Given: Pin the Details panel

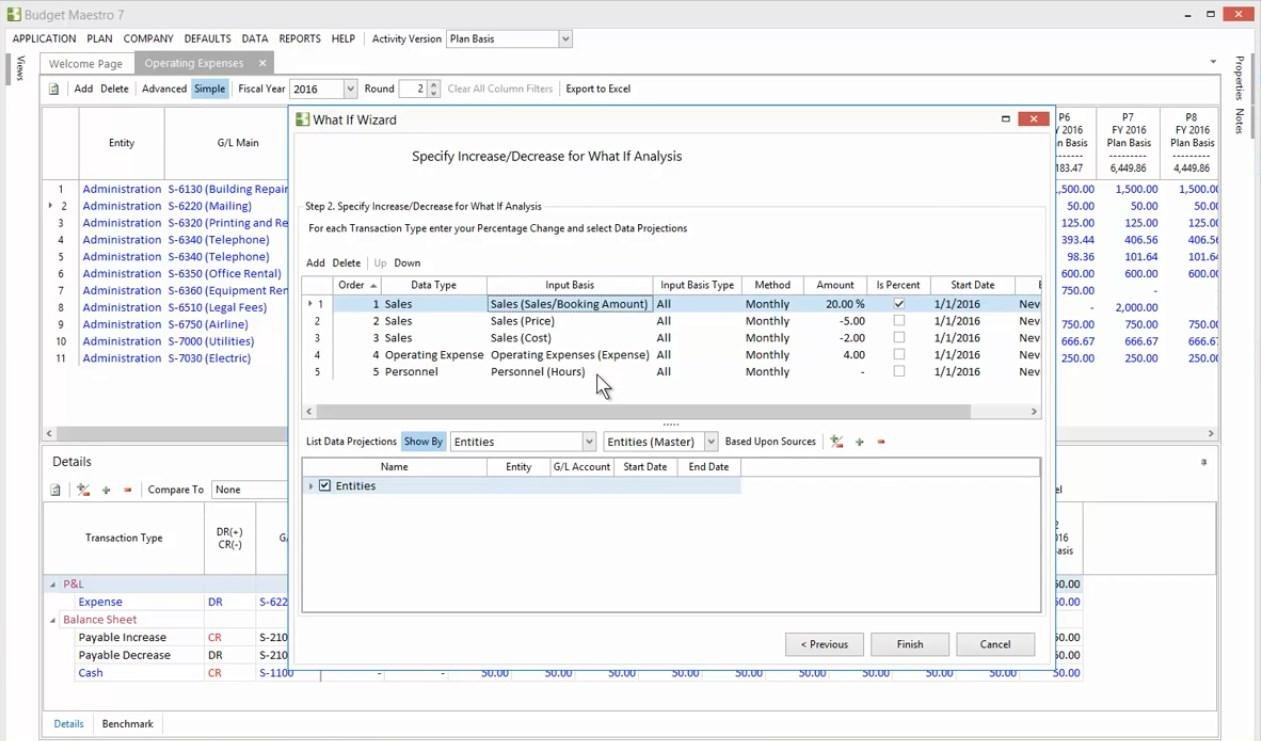Looking at the screenshot, I should [x=1203, y=462].
